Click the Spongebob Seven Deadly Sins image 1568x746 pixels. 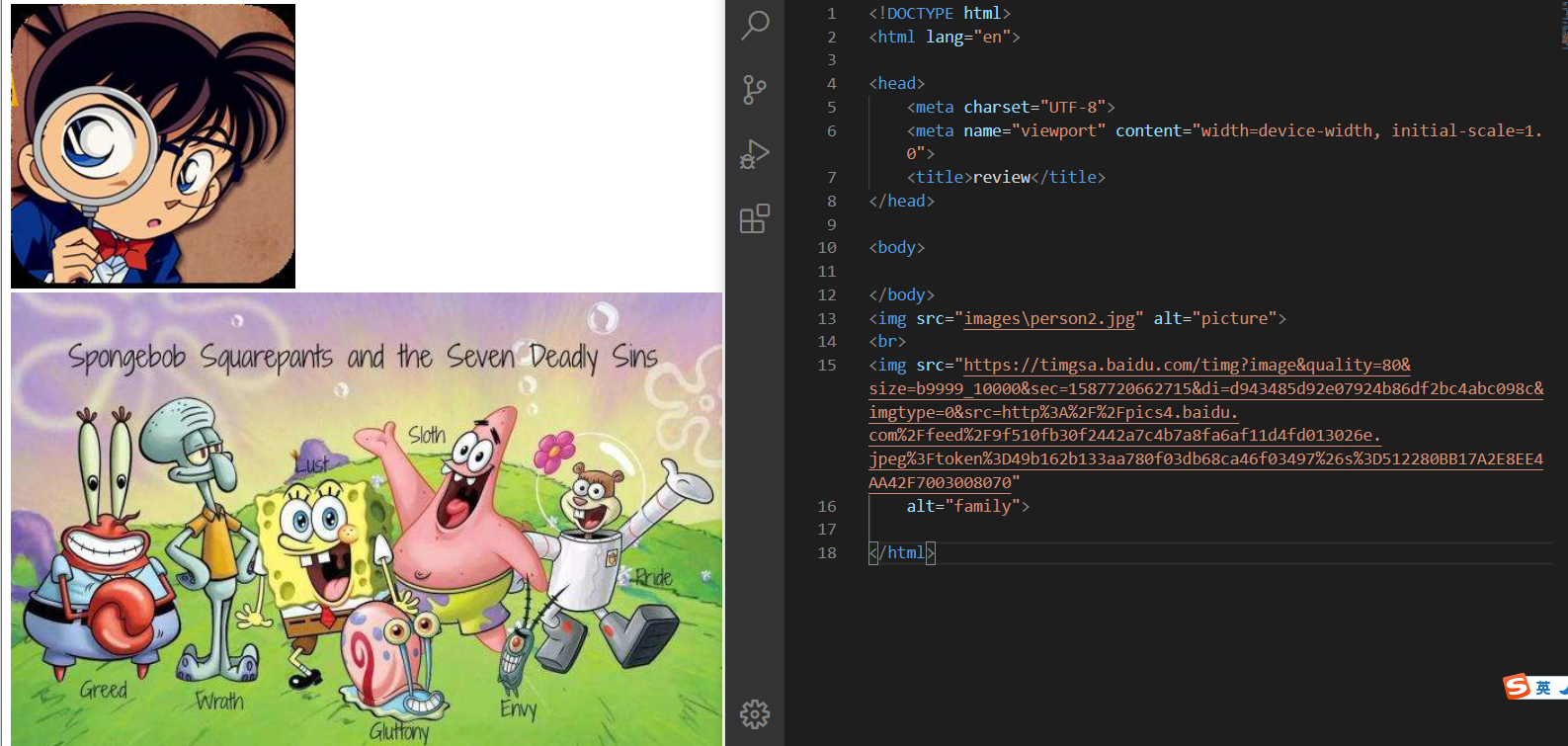point(367,519)
